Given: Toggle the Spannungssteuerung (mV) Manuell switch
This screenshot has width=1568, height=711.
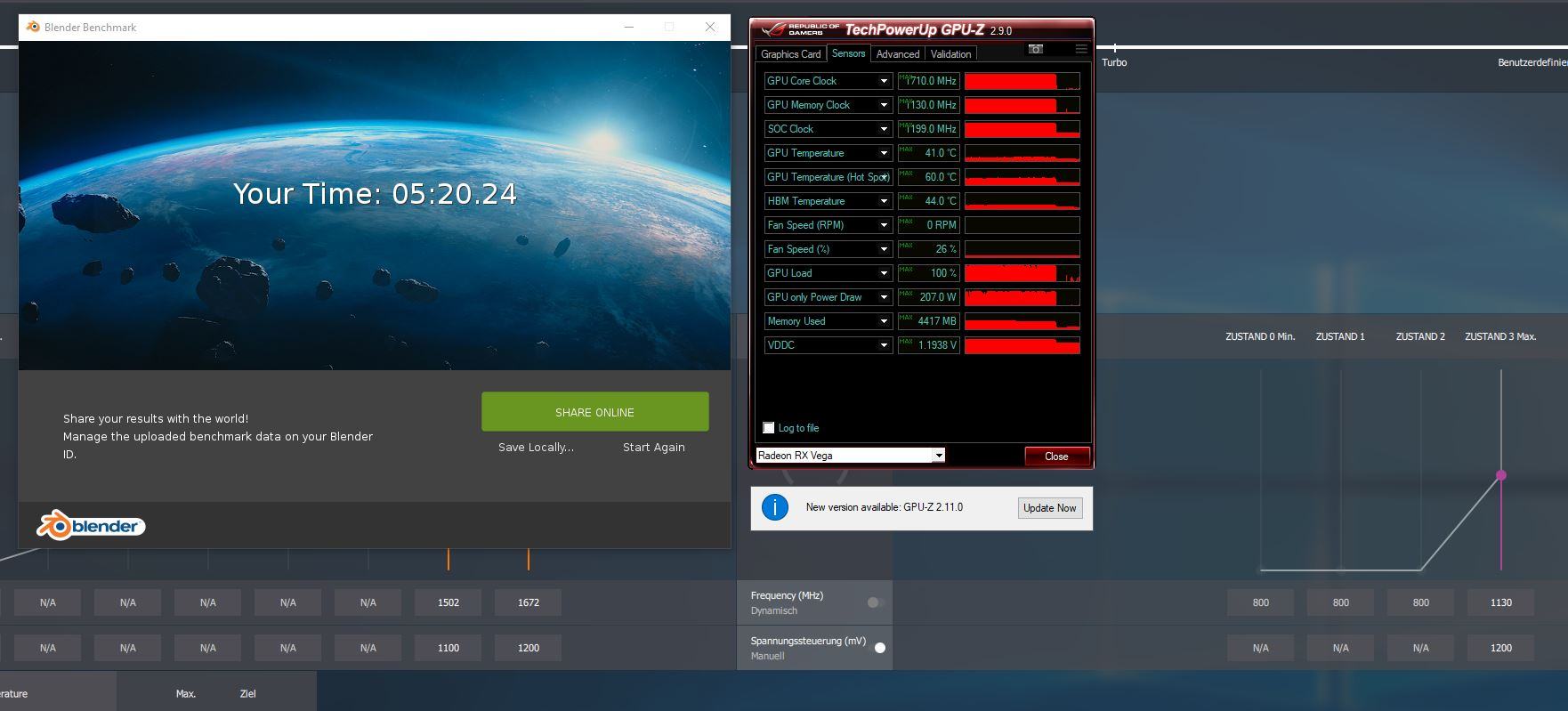Looking at the screenshot, I should [878, 648].
